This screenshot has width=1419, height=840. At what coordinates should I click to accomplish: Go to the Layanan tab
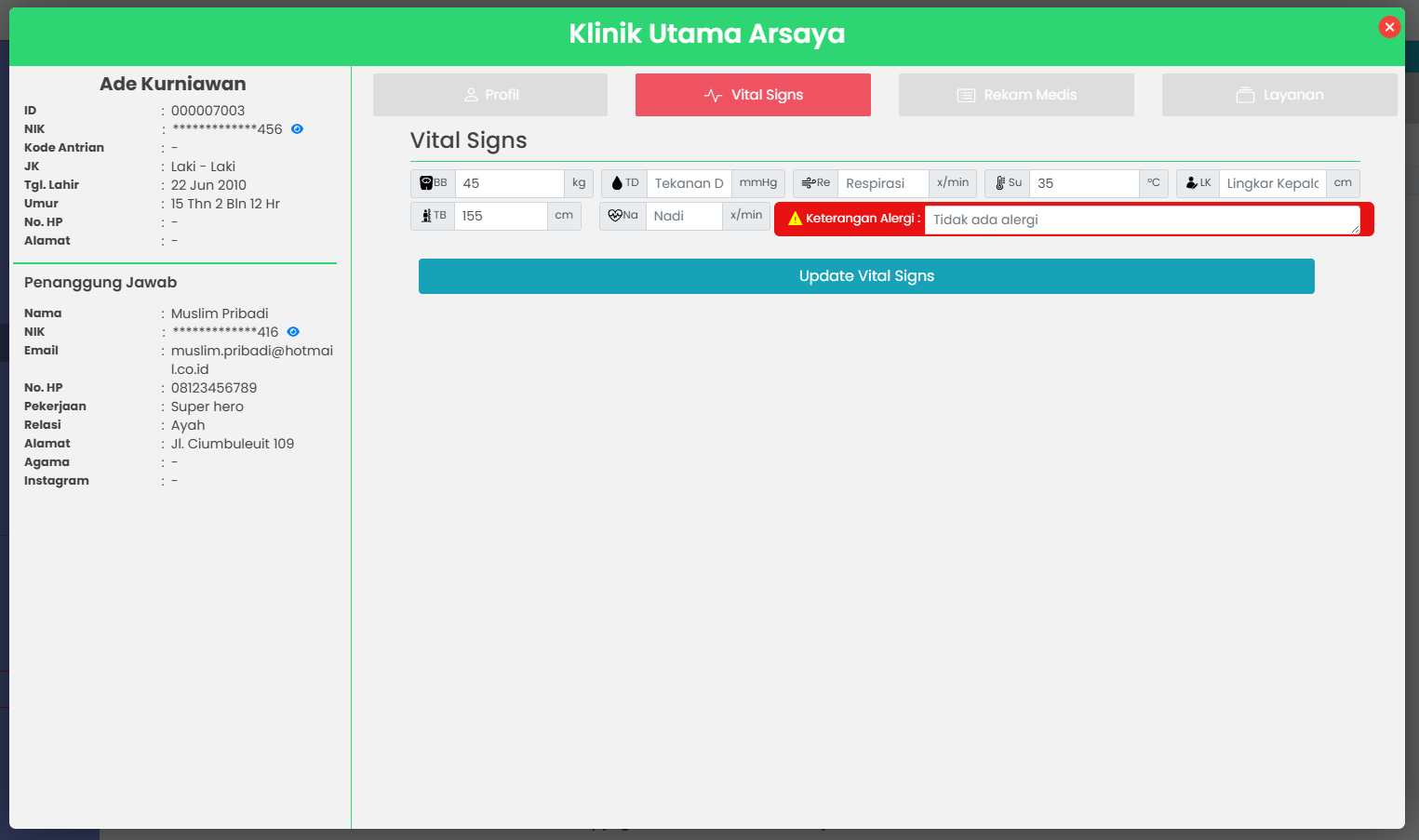(1279, 95)
